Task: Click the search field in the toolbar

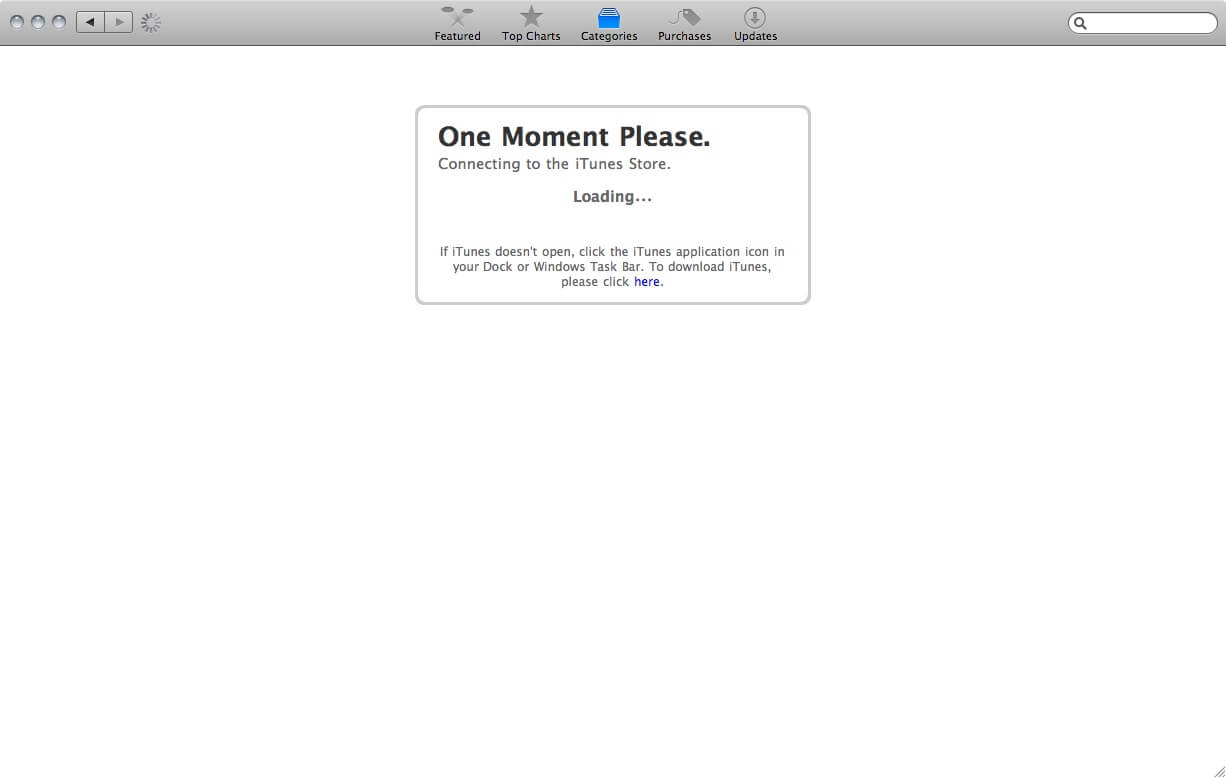Action: click(x=1143, y=23)
